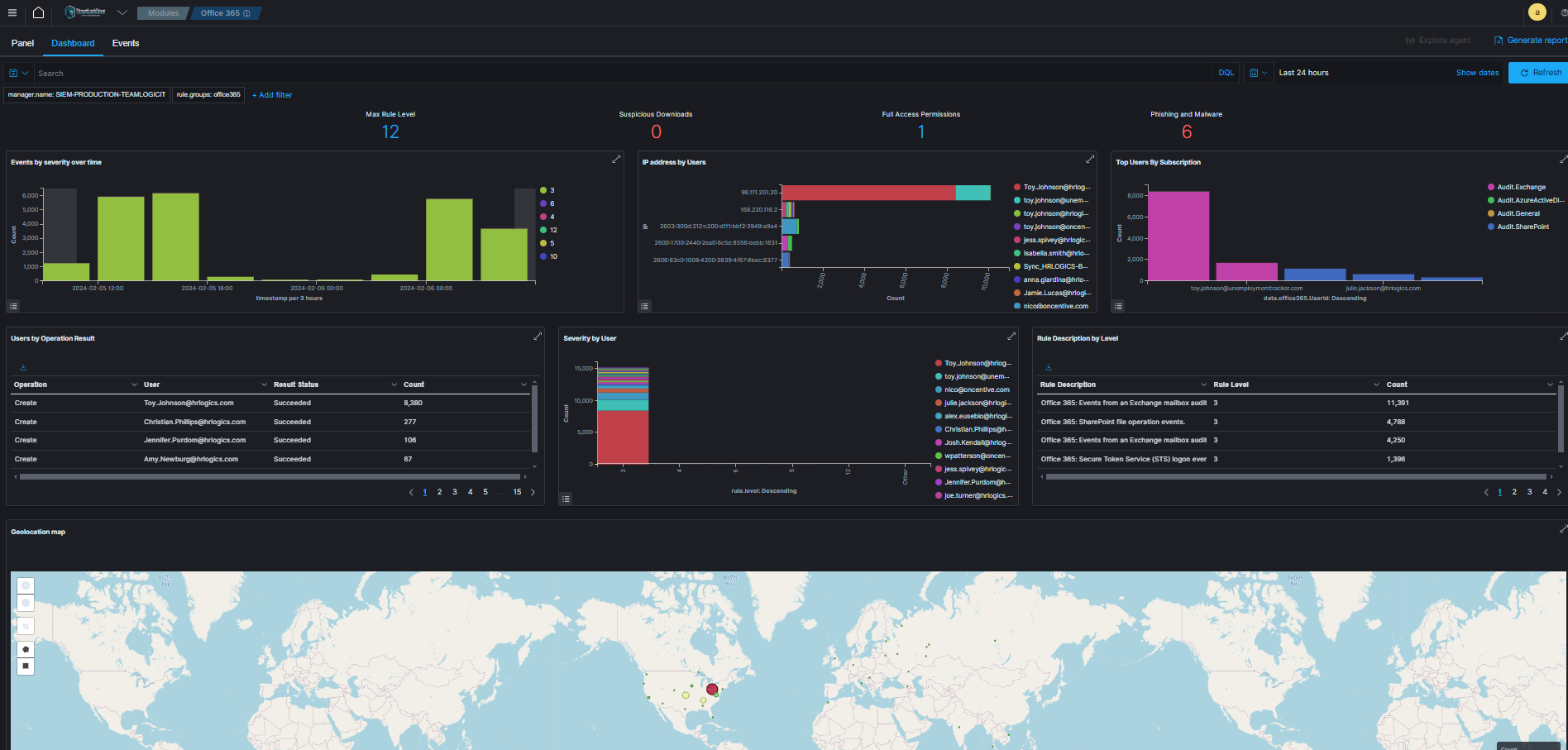This screenshot has height=750, width=1568.
Task: Toggle nico@oncentive.com in Severity by User legend
Action: coord(977,389)
